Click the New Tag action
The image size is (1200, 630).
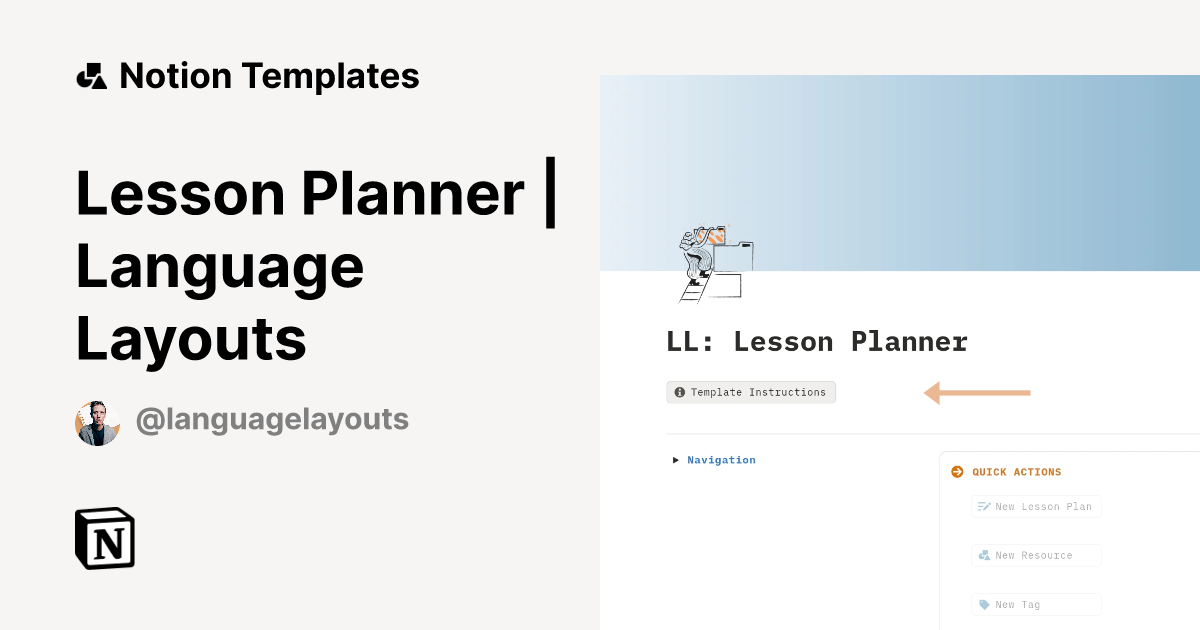pyautogui.click(x=1036, y=604)
